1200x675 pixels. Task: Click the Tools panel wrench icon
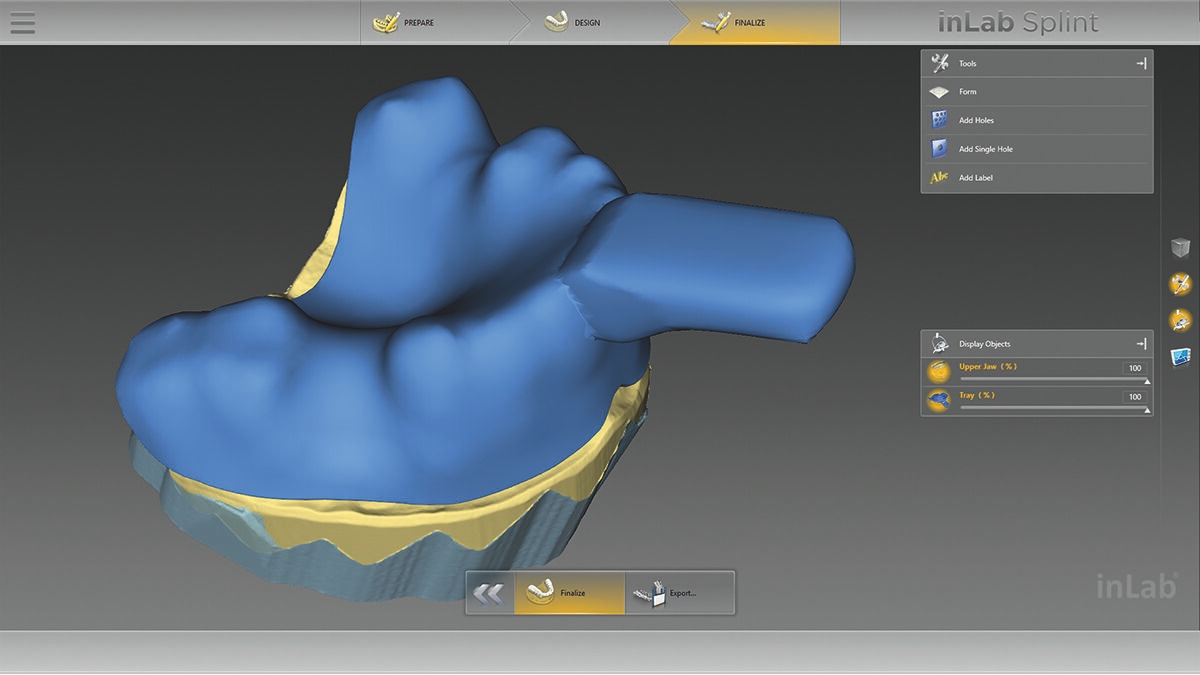pyautogui.click(x=939, y=63)
